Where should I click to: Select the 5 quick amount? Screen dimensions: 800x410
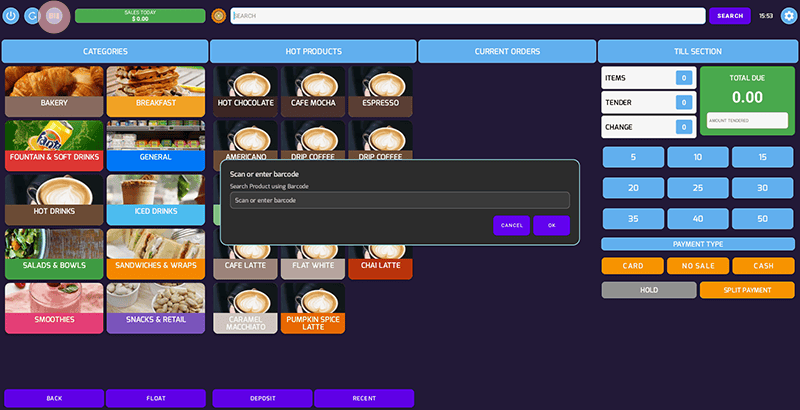click(x=633, y=157)
